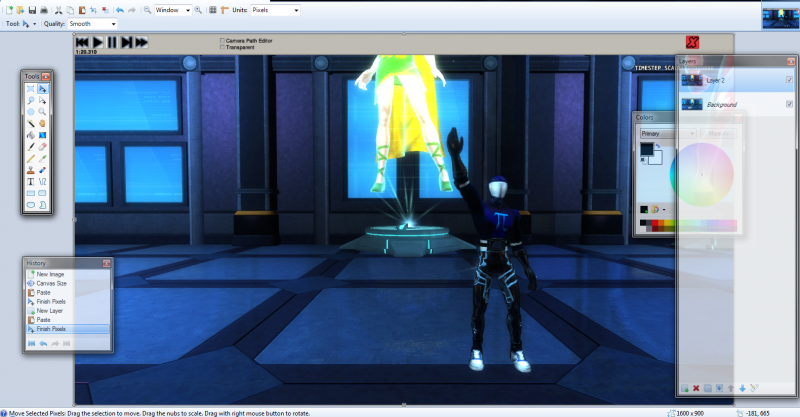Select the Pan hand tool
This screenshot has height=417, width=800.
[42, 124]
